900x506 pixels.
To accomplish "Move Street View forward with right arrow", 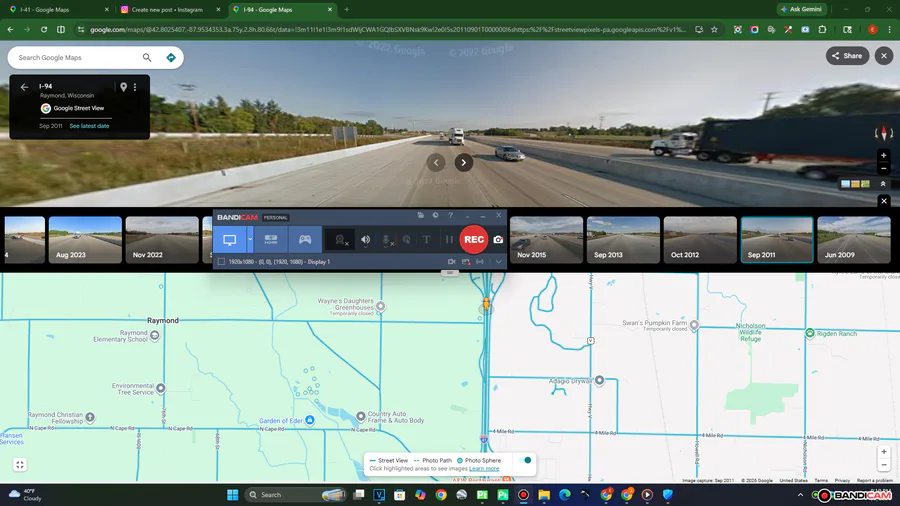I will click(464, 162).
